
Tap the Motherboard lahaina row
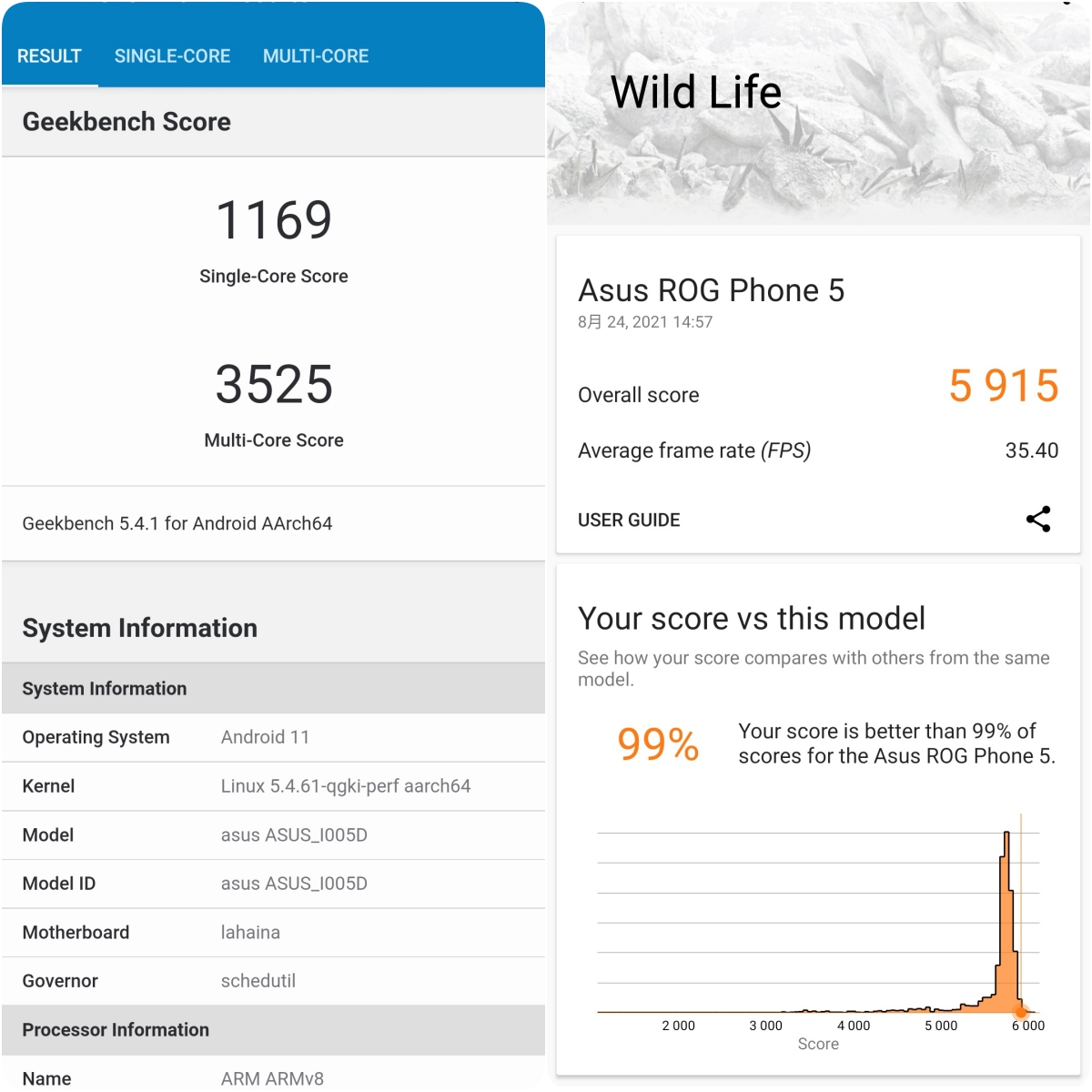(273, 932)
